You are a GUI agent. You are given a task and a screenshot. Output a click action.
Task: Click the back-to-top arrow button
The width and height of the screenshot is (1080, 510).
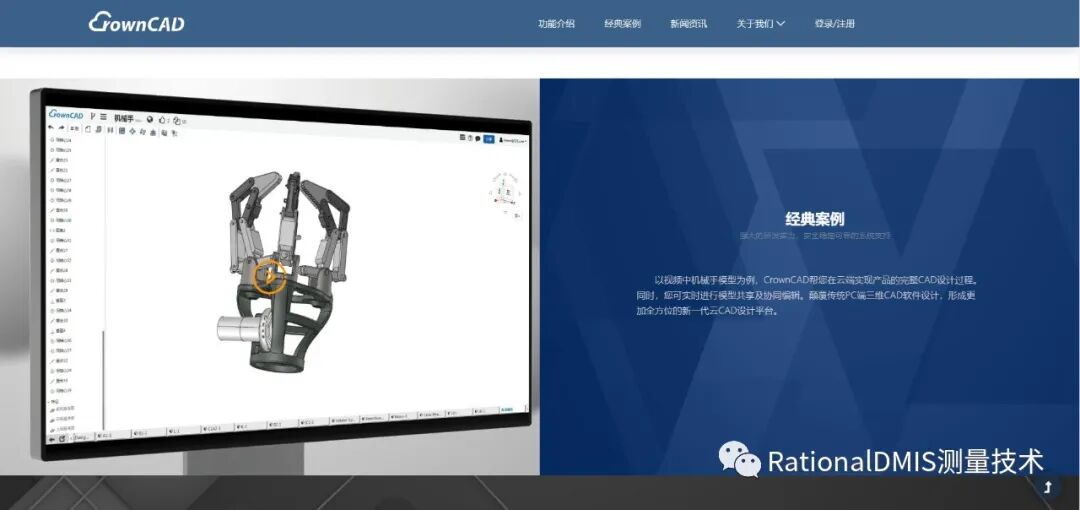[1048, 487]
